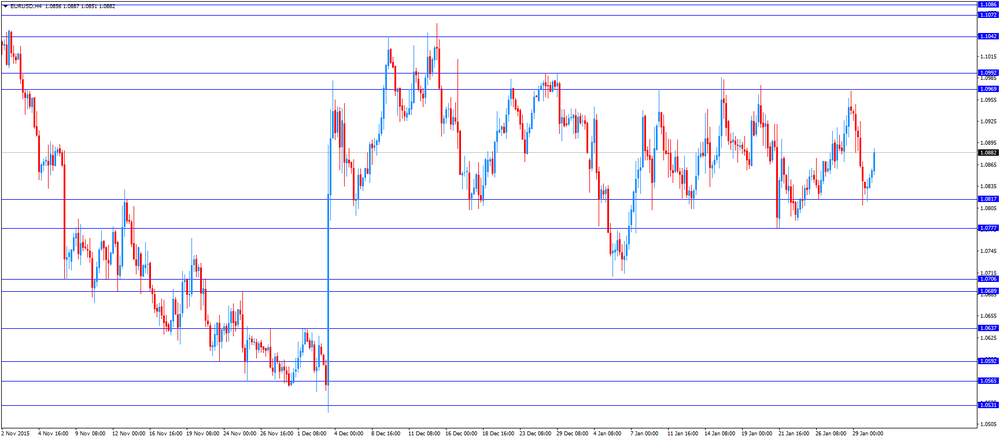Viewport: 1000px width, 440px height.
Task: Click the 1.0505 price scale value
Action: point(989,424)
